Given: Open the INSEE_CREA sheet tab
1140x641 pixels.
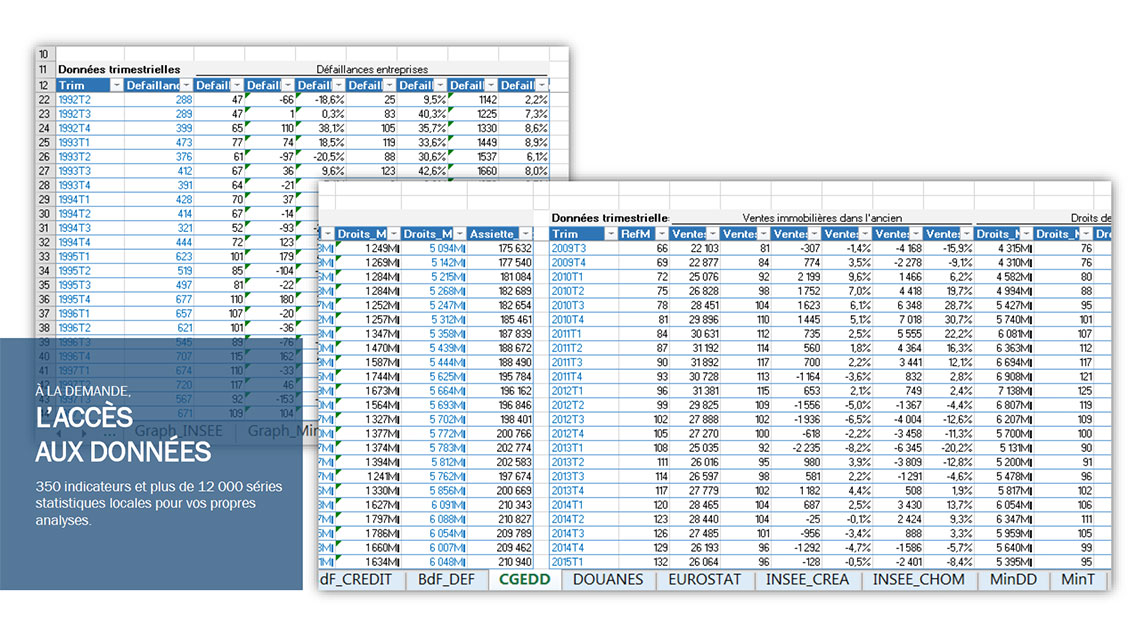Looking at the screenshot, I should pyautogui.click(x=808, y=579).
